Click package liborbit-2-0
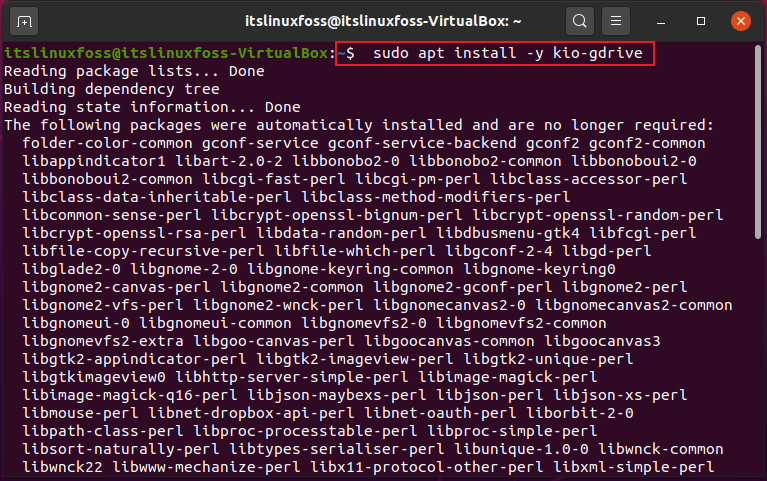This screenshot has width=767, height=481. pyautogui.click(x=580, y=413)
